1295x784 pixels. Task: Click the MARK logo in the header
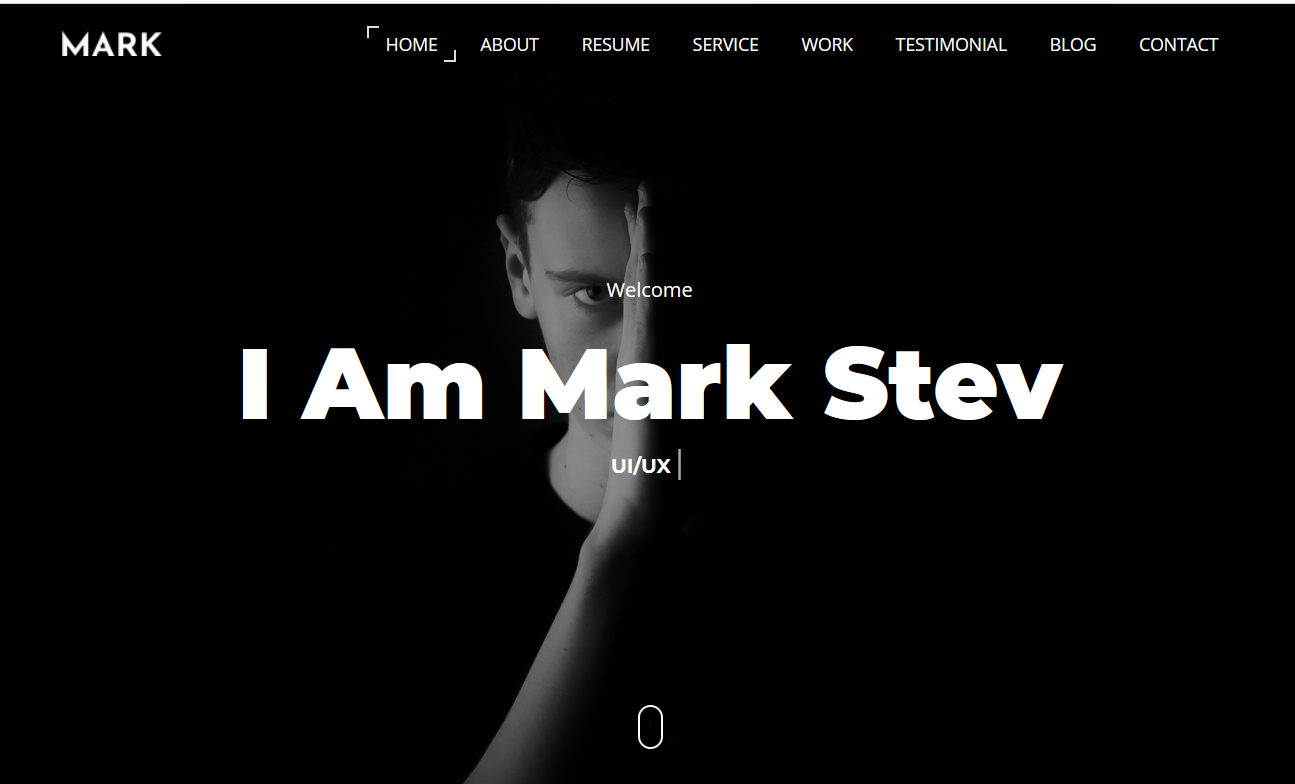pyautogui.click(x=111, y=44)
